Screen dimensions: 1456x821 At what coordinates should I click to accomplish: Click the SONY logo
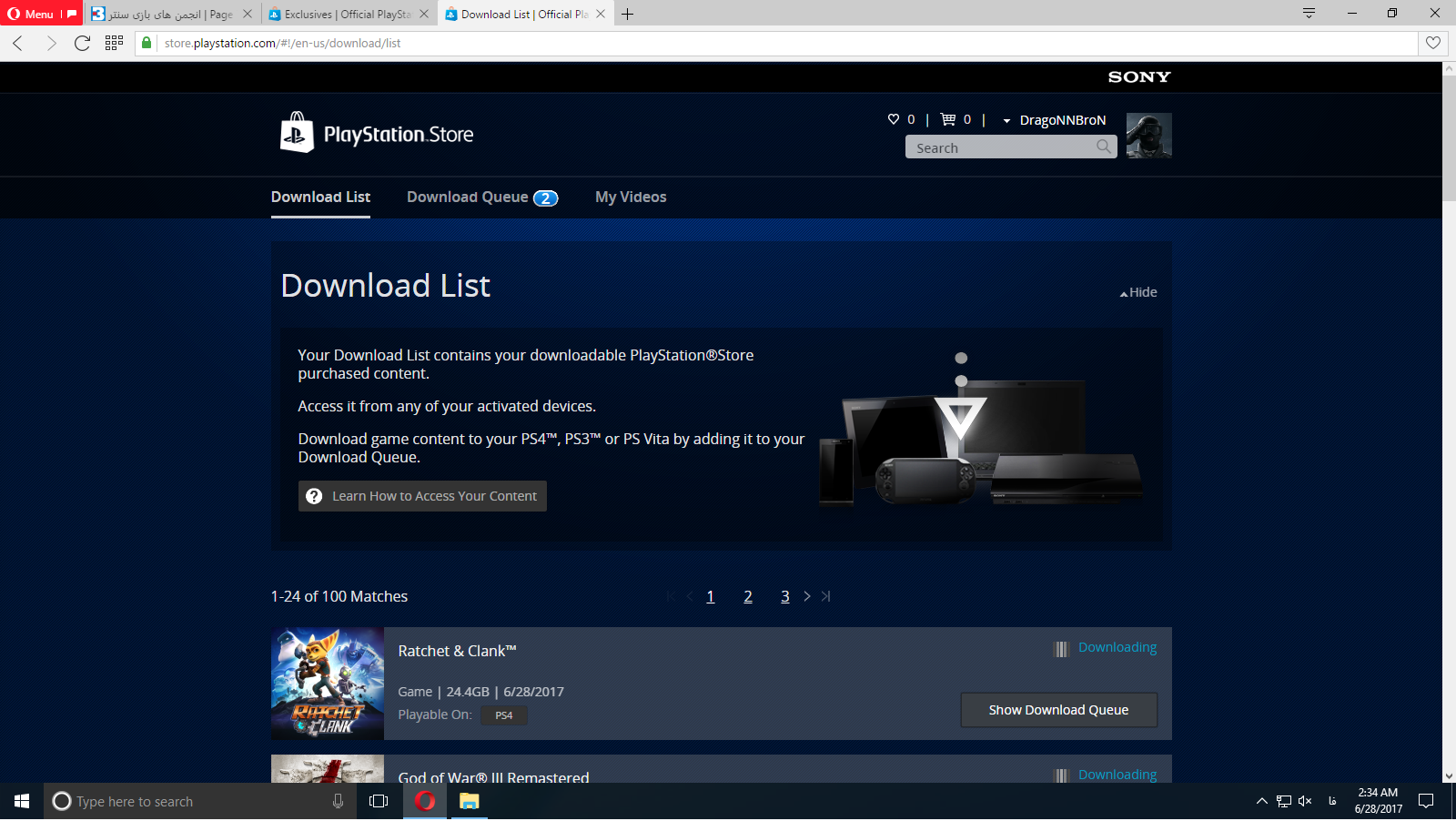[1139, 77]
